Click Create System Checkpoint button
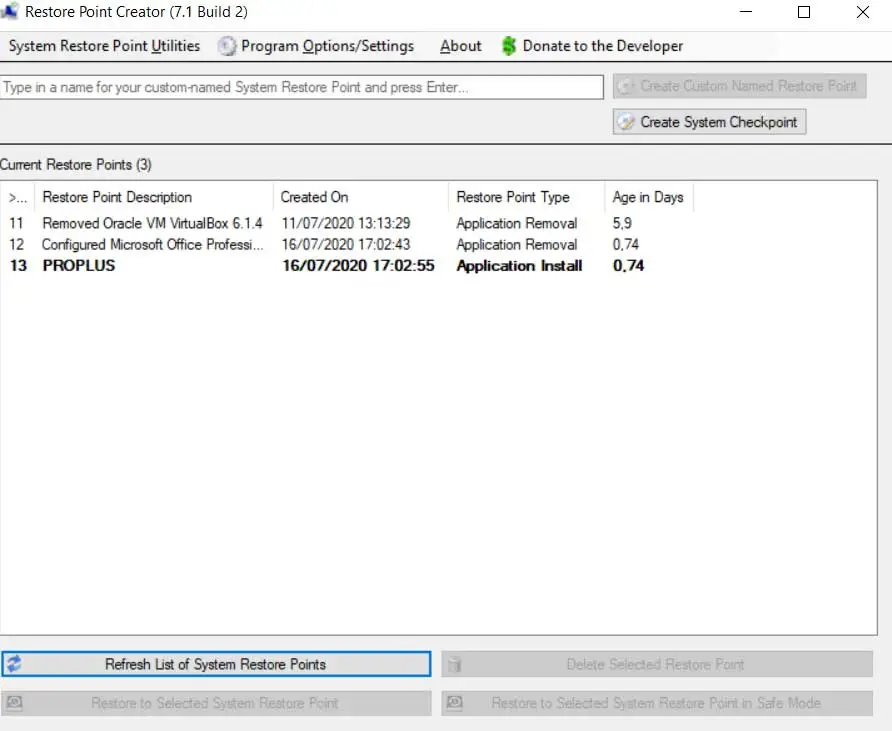Screen dimensions: 892x731 [x=709, y=122]
